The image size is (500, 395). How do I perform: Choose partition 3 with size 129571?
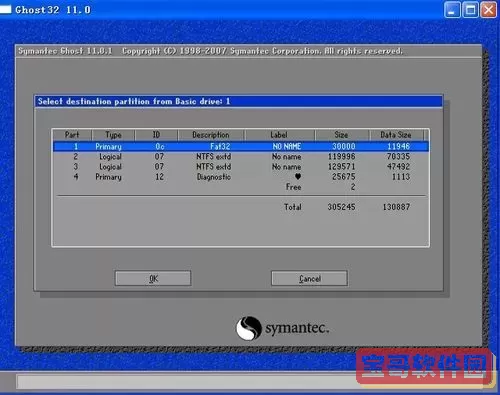click(241, 166)
